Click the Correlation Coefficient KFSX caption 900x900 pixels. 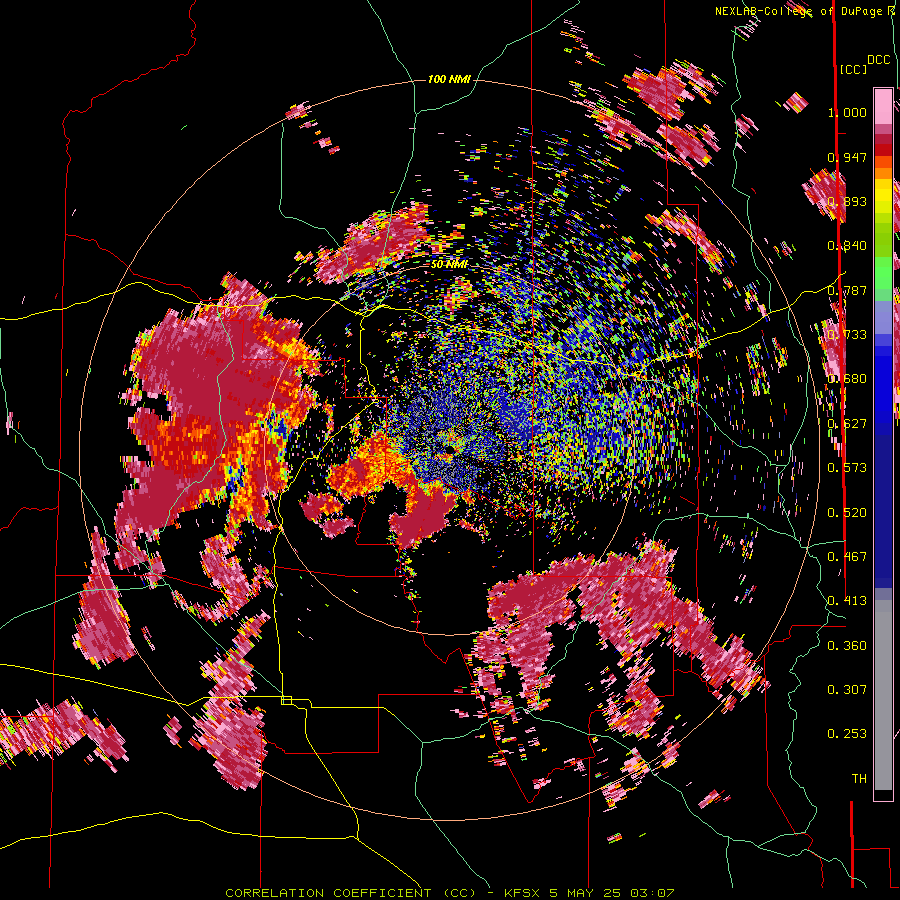(x=449, y=893)
